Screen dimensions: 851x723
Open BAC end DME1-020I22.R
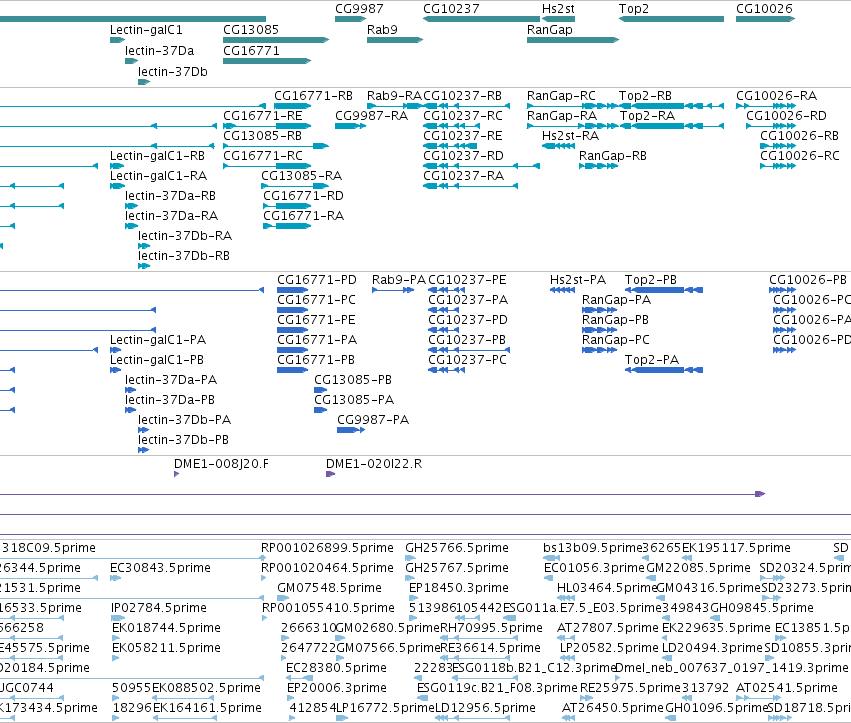(x=374, y=464)
